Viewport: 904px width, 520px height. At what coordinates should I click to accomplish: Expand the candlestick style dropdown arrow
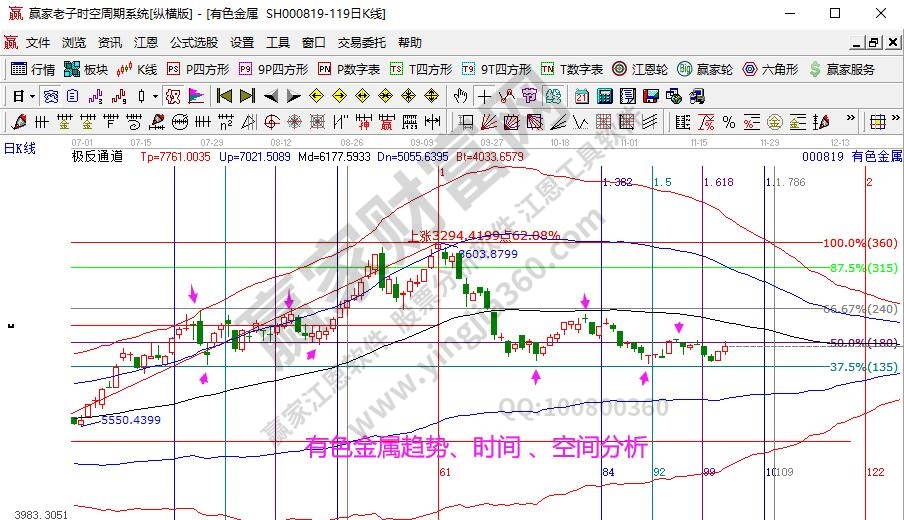(155, 96)
